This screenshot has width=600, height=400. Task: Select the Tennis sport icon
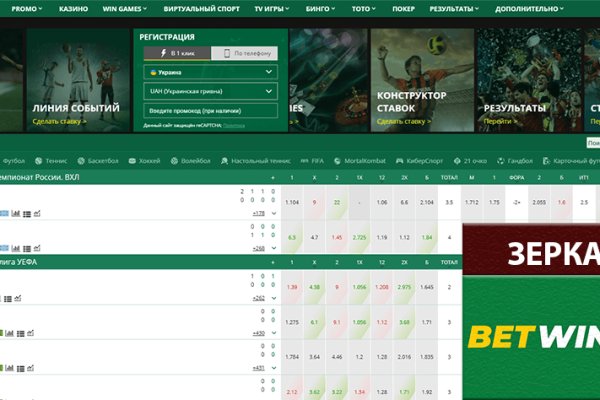click(x=39, y=160)
